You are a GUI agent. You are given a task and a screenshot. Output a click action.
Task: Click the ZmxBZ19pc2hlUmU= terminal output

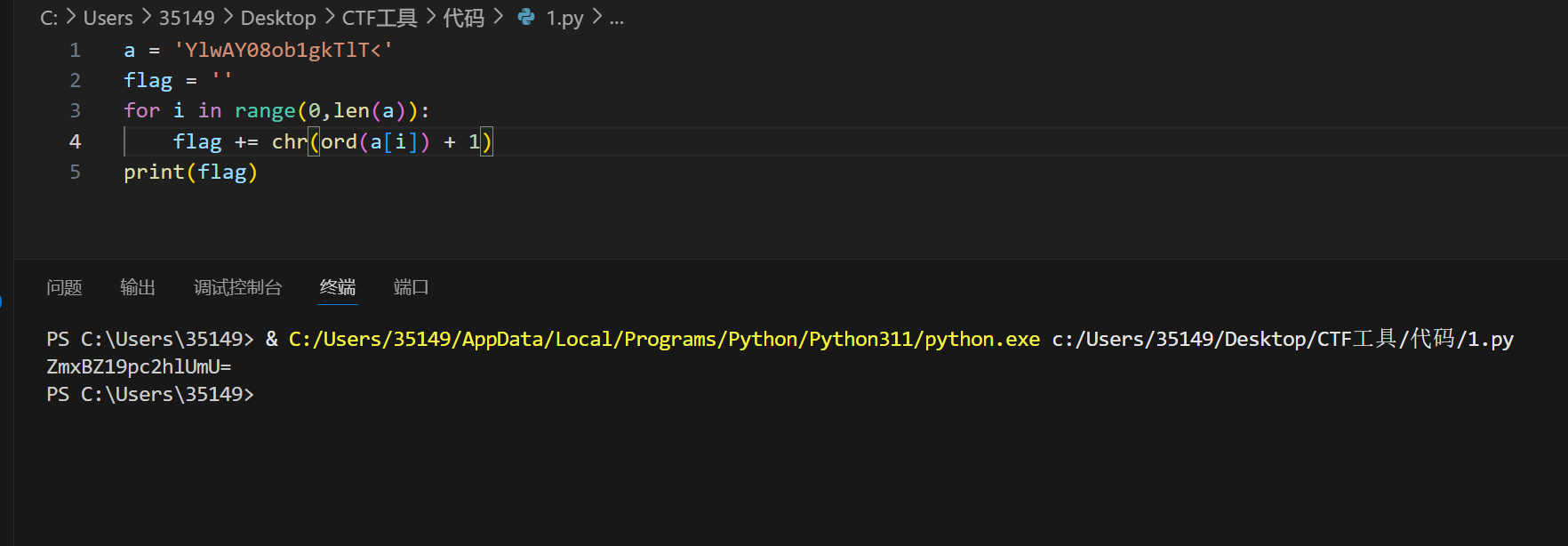click(139, 366)
